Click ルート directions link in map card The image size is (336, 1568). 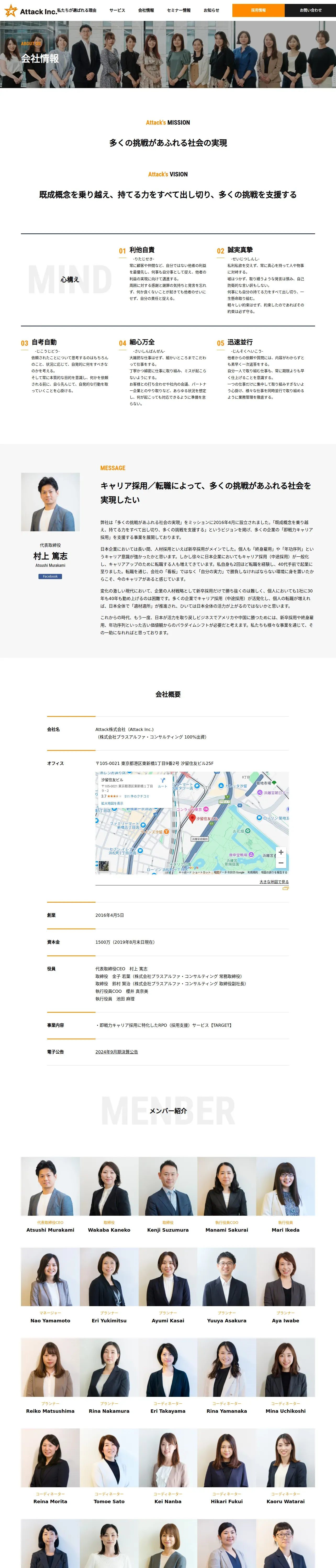[163, 786]
